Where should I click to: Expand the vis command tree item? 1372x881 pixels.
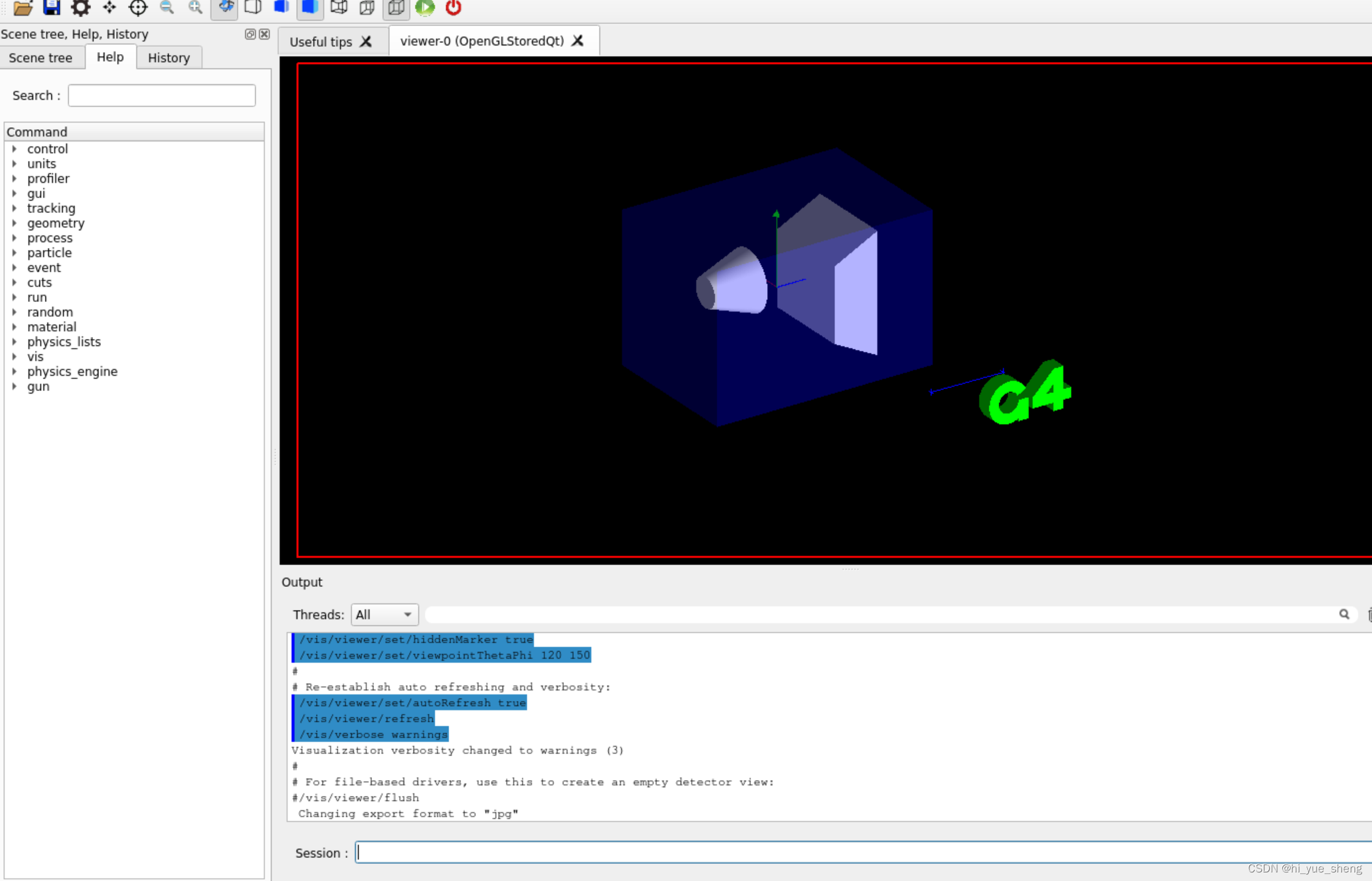[x=15, y=357]
